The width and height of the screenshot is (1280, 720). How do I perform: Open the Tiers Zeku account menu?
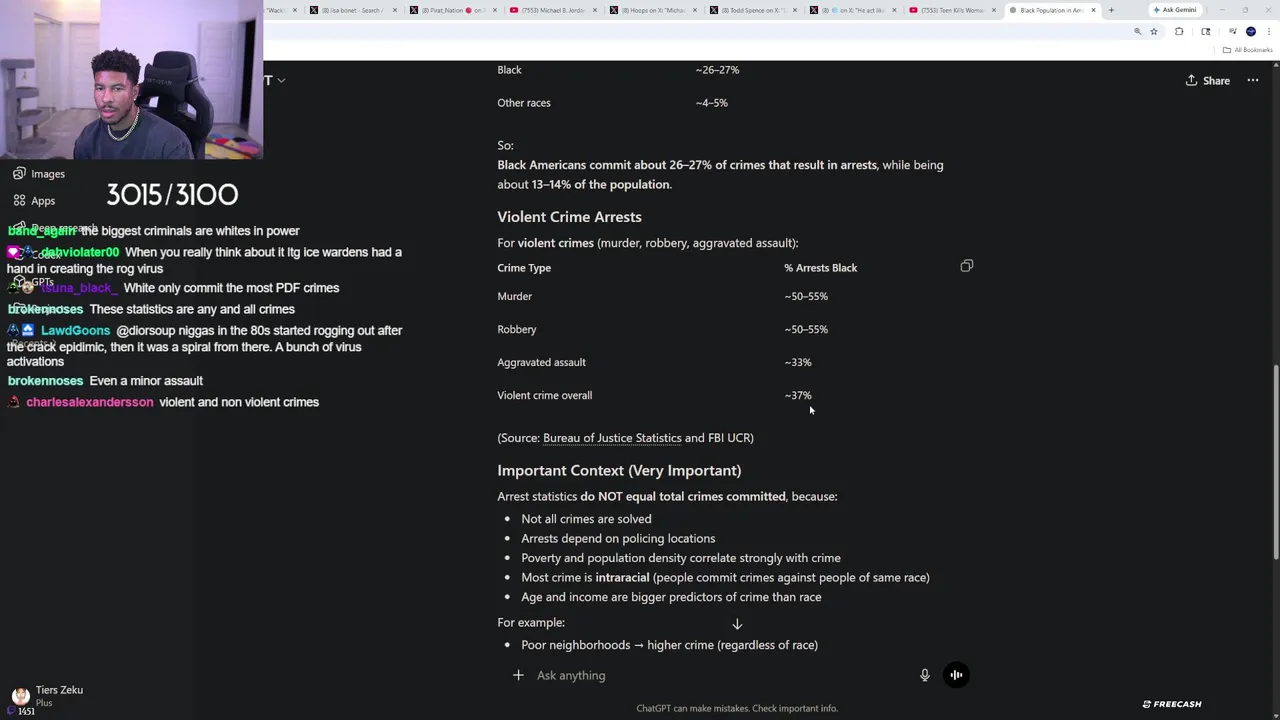45,695
